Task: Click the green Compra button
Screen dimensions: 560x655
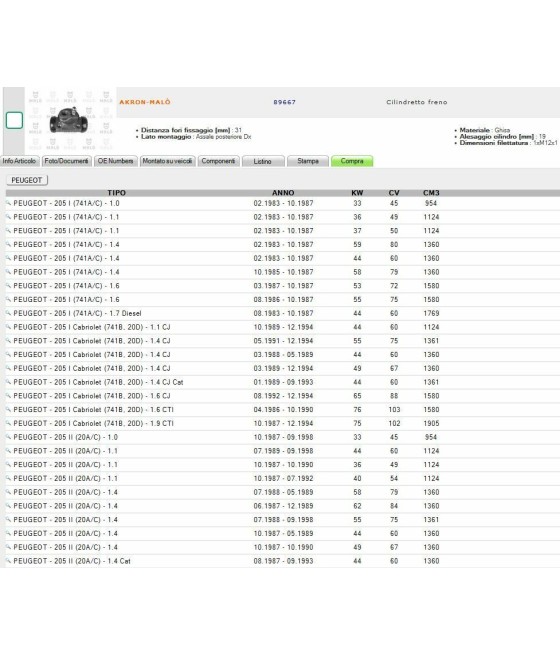Action: pos(352,161)
